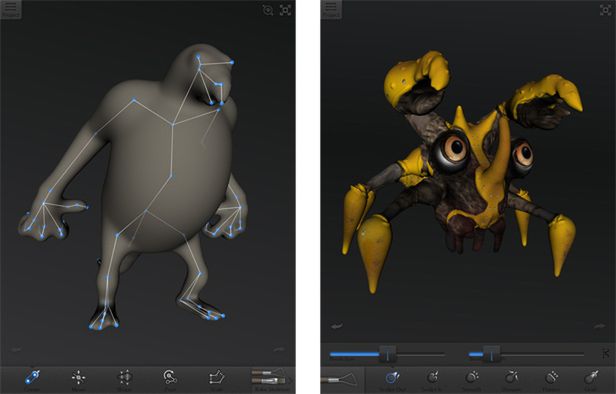Screen dimensions: 616x394
Task: Tap the undo arrow in crab screen
Action: 337,326
